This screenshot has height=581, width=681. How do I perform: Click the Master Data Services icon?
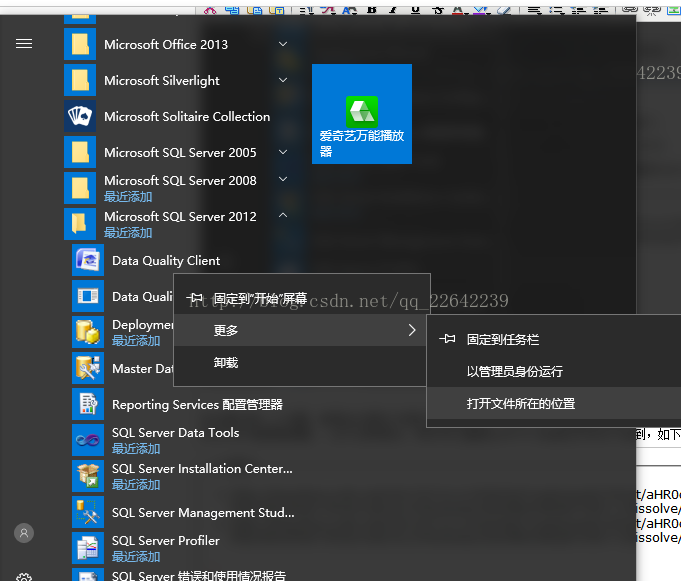88,368
